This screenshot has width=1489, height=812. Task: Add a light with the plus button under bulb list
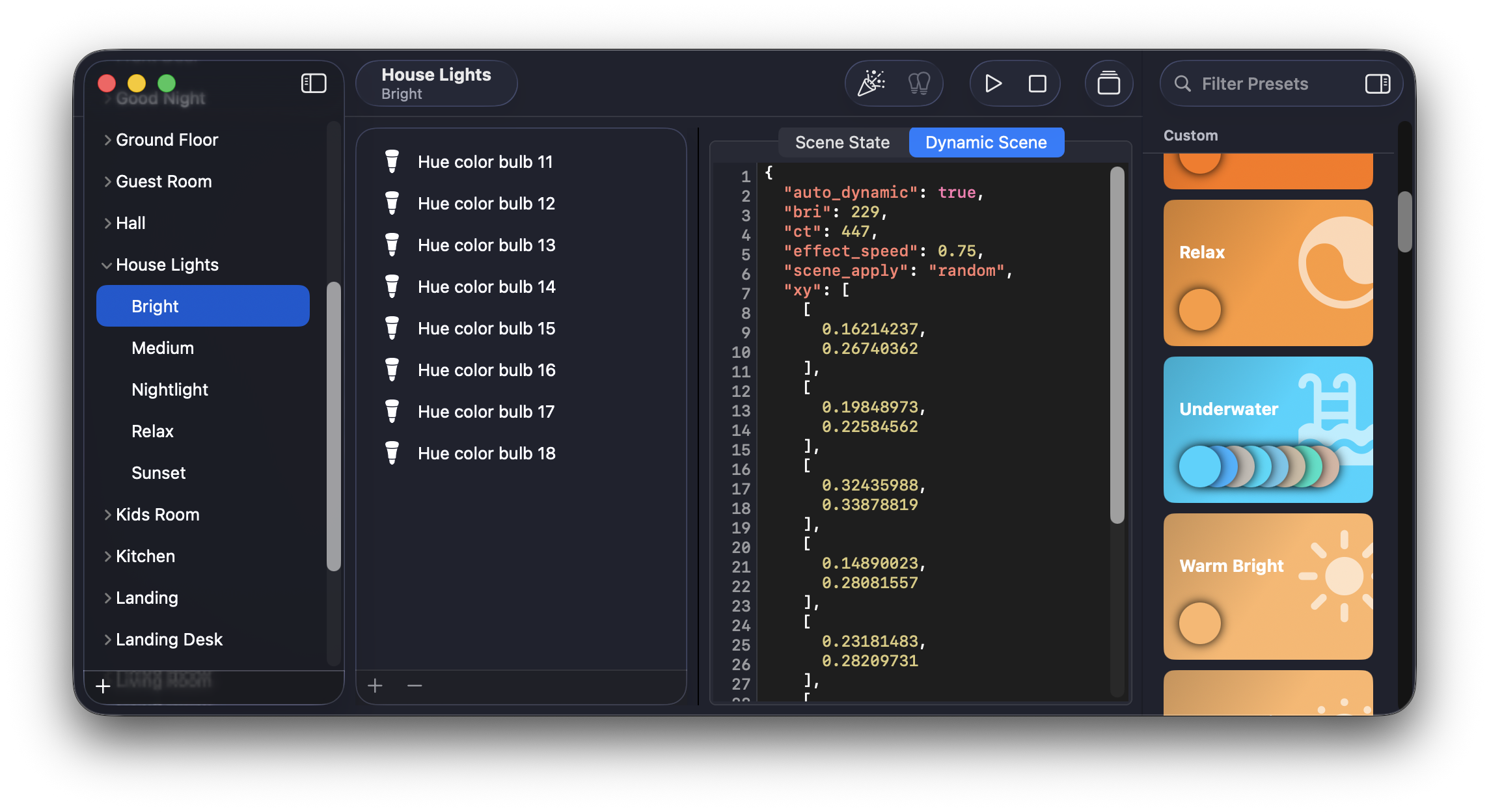[375, 685]
